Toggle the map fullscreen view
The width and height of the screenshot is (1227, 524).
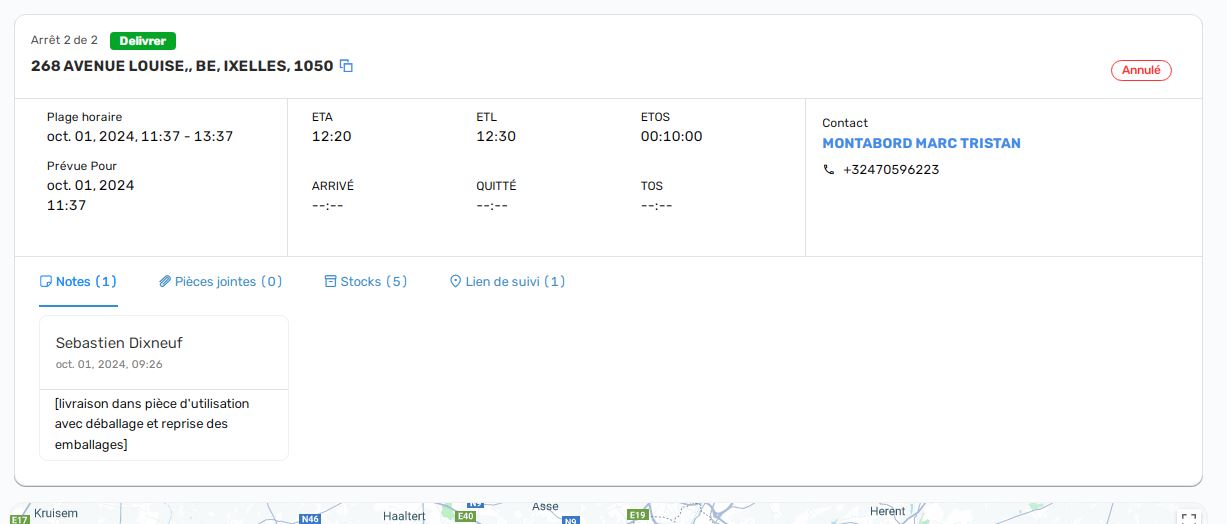1188,518
